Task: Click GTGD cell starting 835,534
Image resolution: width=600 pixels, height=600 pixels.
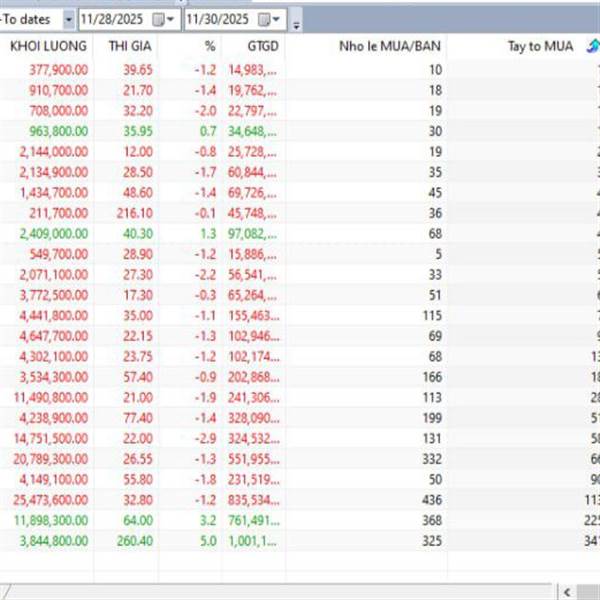Action: [254, 500]
